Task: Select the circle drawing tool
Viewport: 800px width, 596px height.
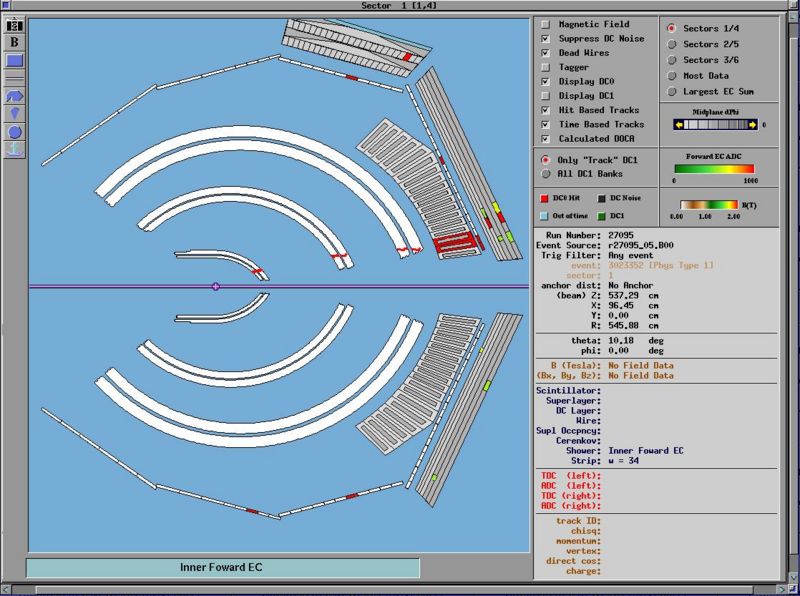Action: point(14,132)
